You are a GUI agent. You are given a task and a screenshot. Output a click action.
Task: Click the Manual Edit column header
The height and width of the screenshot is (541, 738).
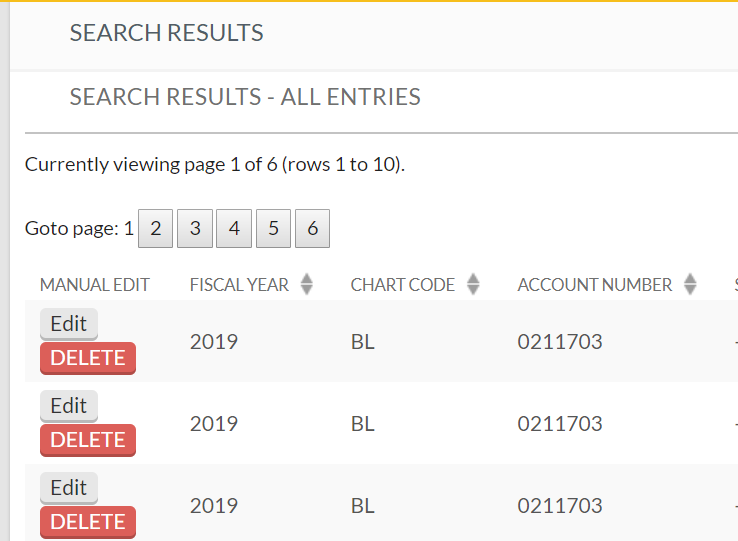click(95, 285)
